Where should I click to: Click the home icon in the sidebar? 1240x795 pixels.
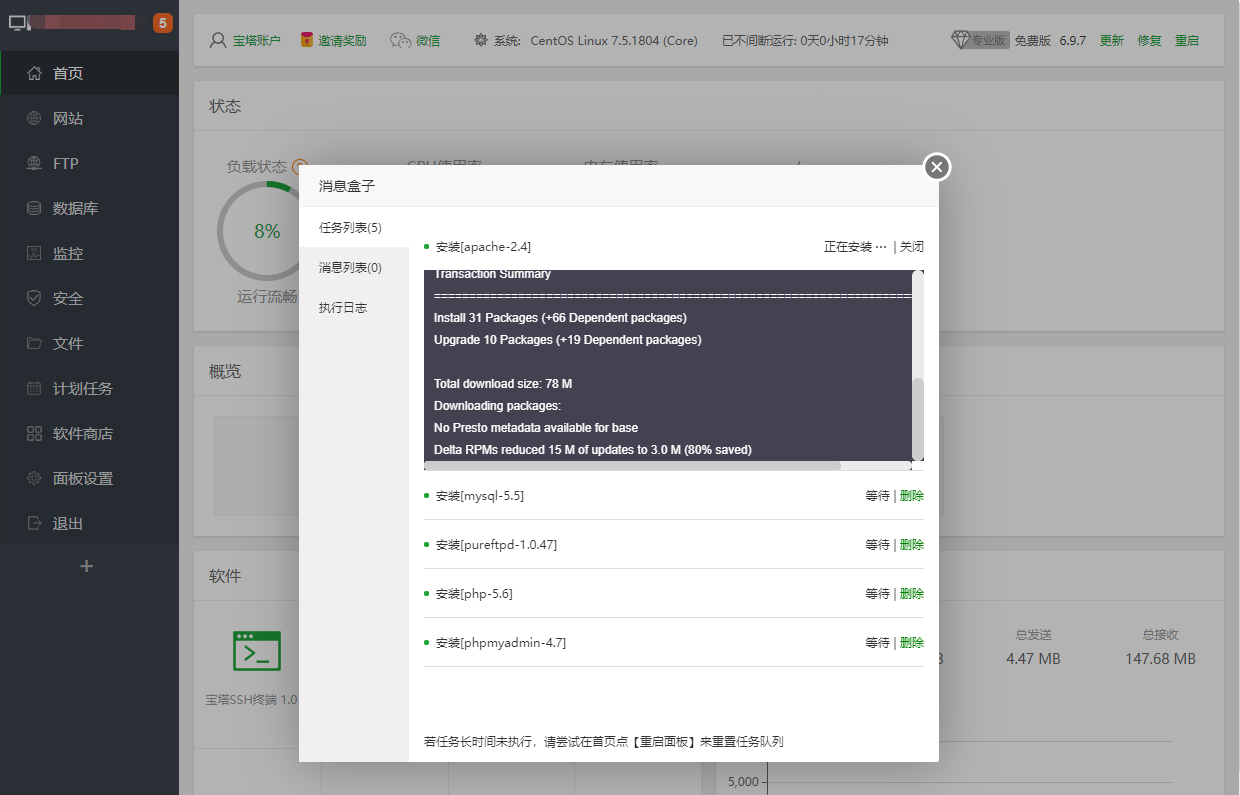[34, 73]
